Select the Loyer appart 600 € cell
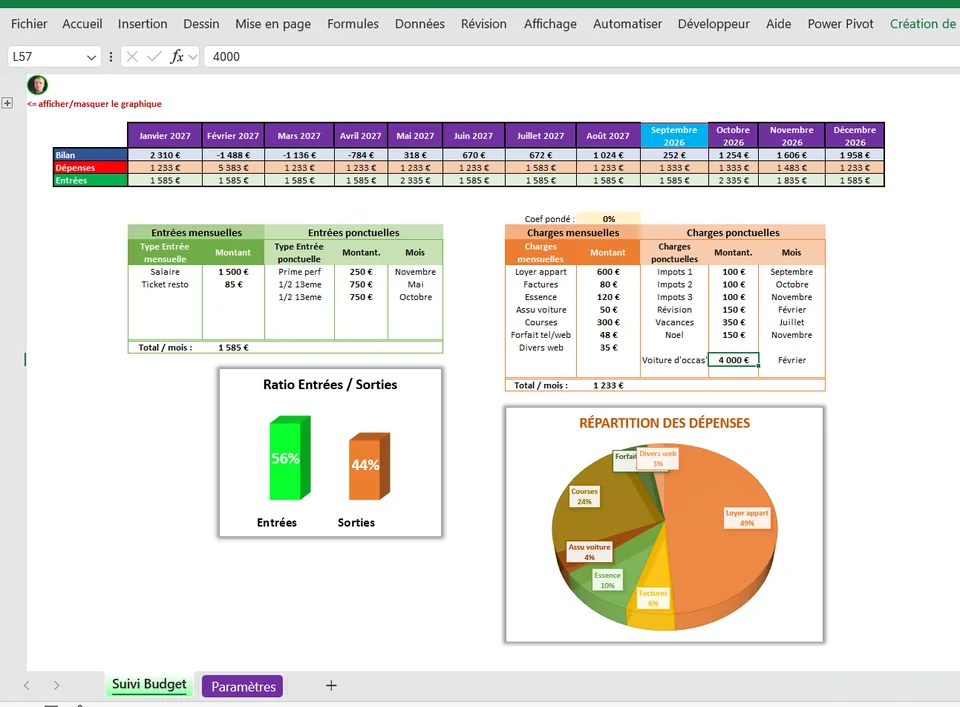Screen dimensions: 960x707 pos(608,272)
